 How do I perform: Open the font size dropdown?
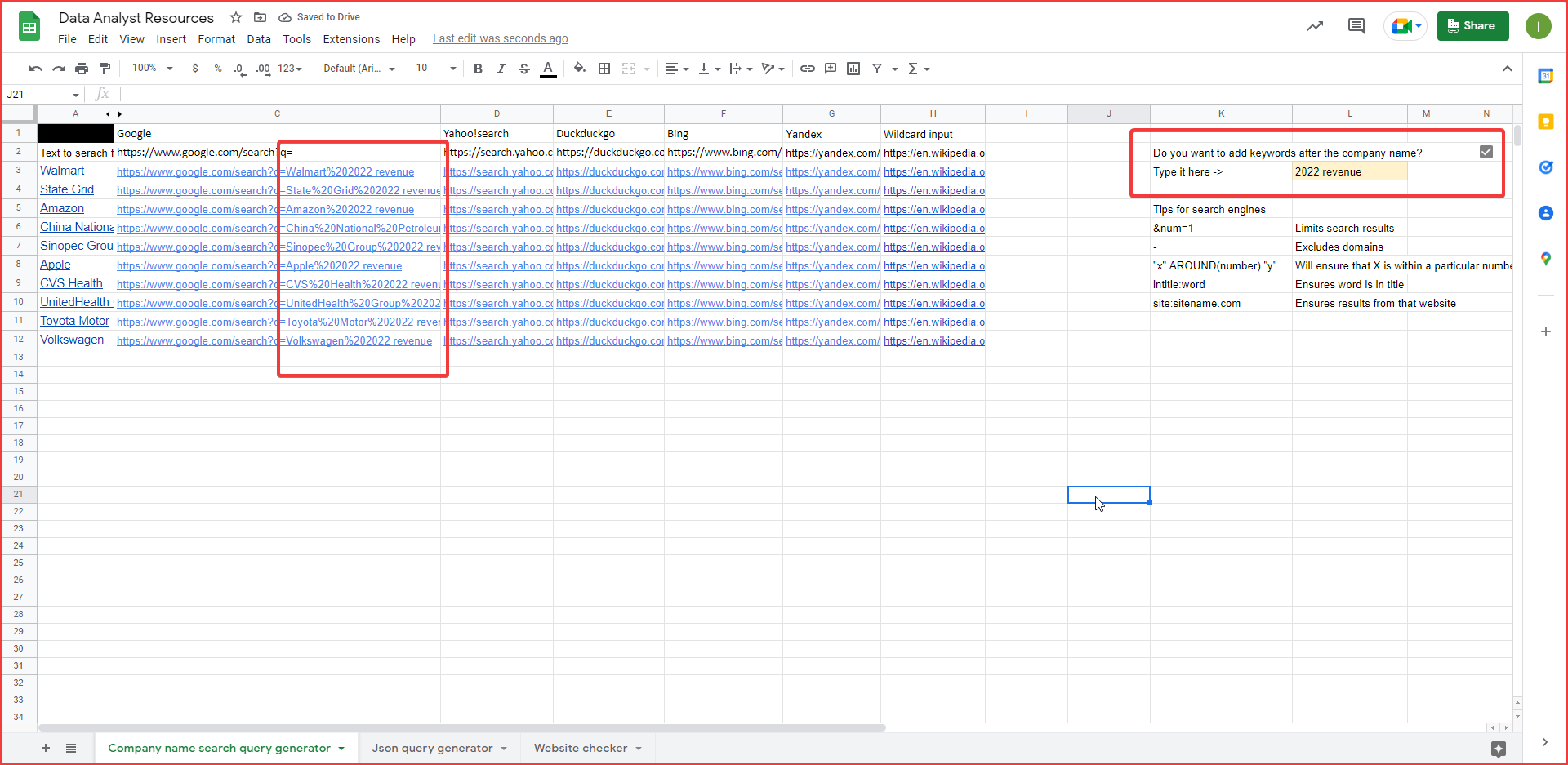(x=434, y=69)
